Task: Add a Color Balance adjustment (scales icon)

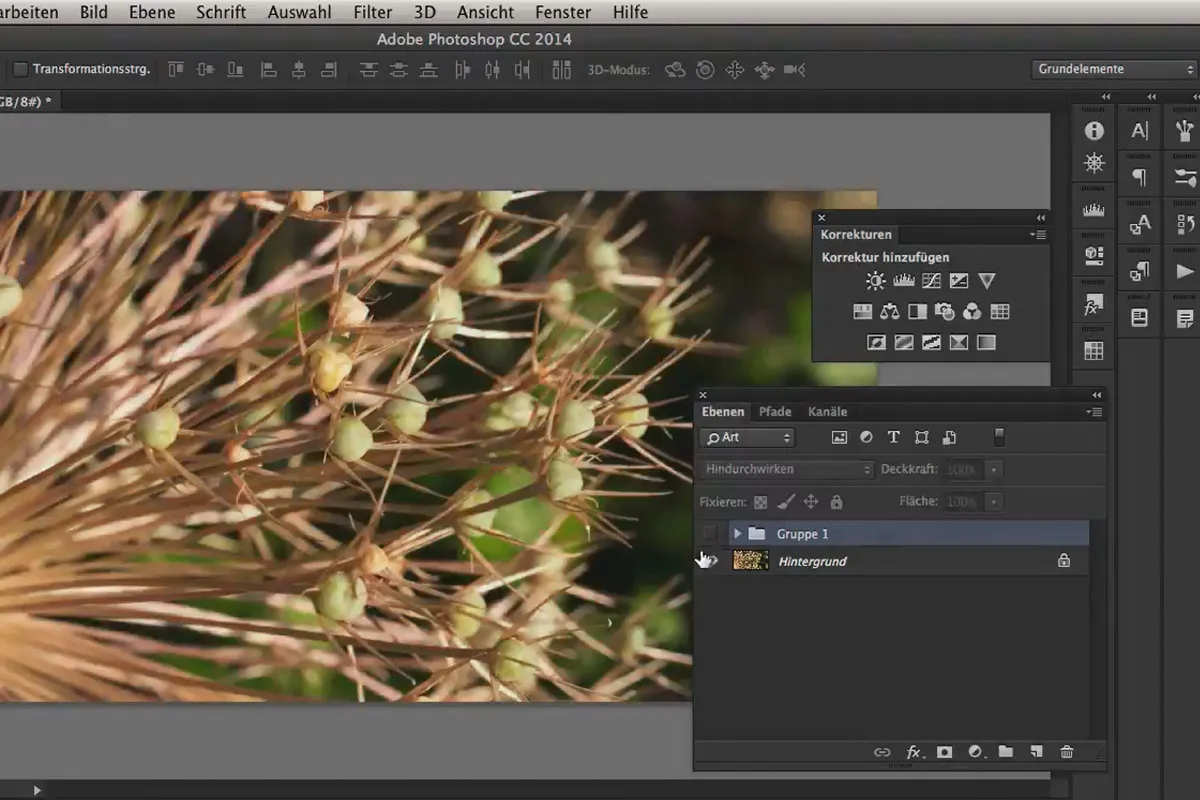Action: pos(890,312)
